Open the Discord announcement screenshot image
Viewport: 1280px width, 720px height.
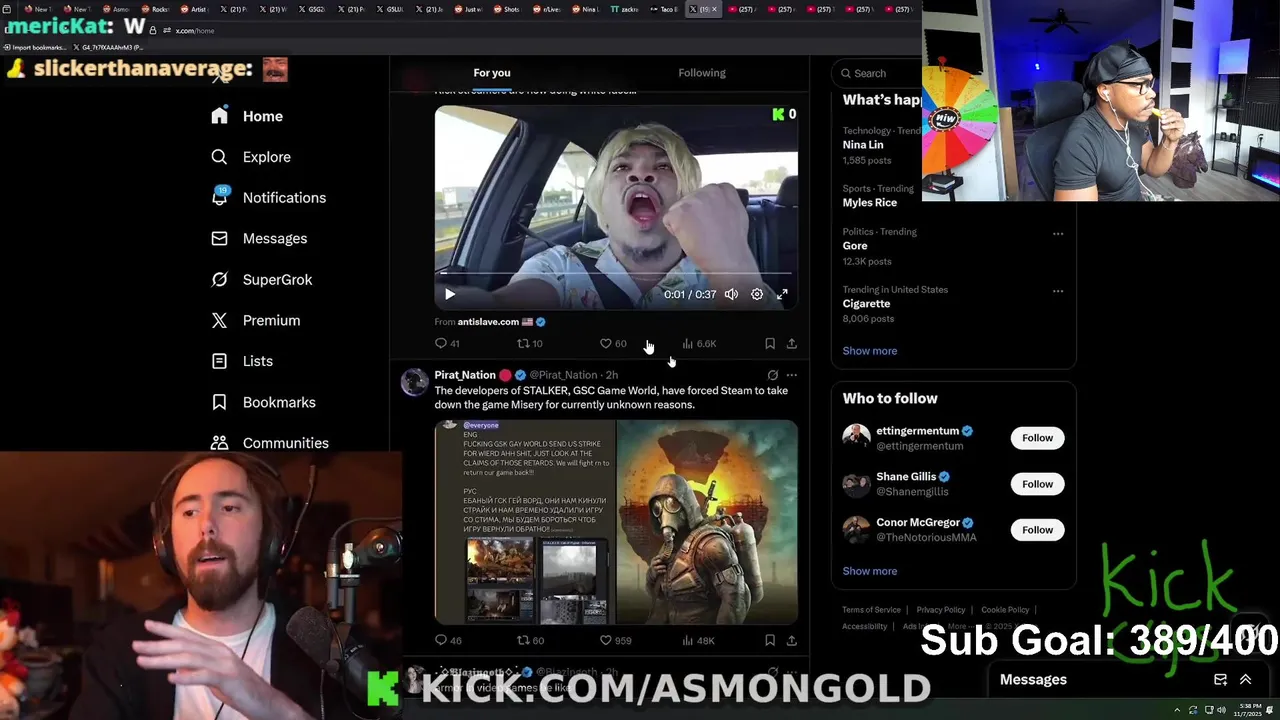525,522
